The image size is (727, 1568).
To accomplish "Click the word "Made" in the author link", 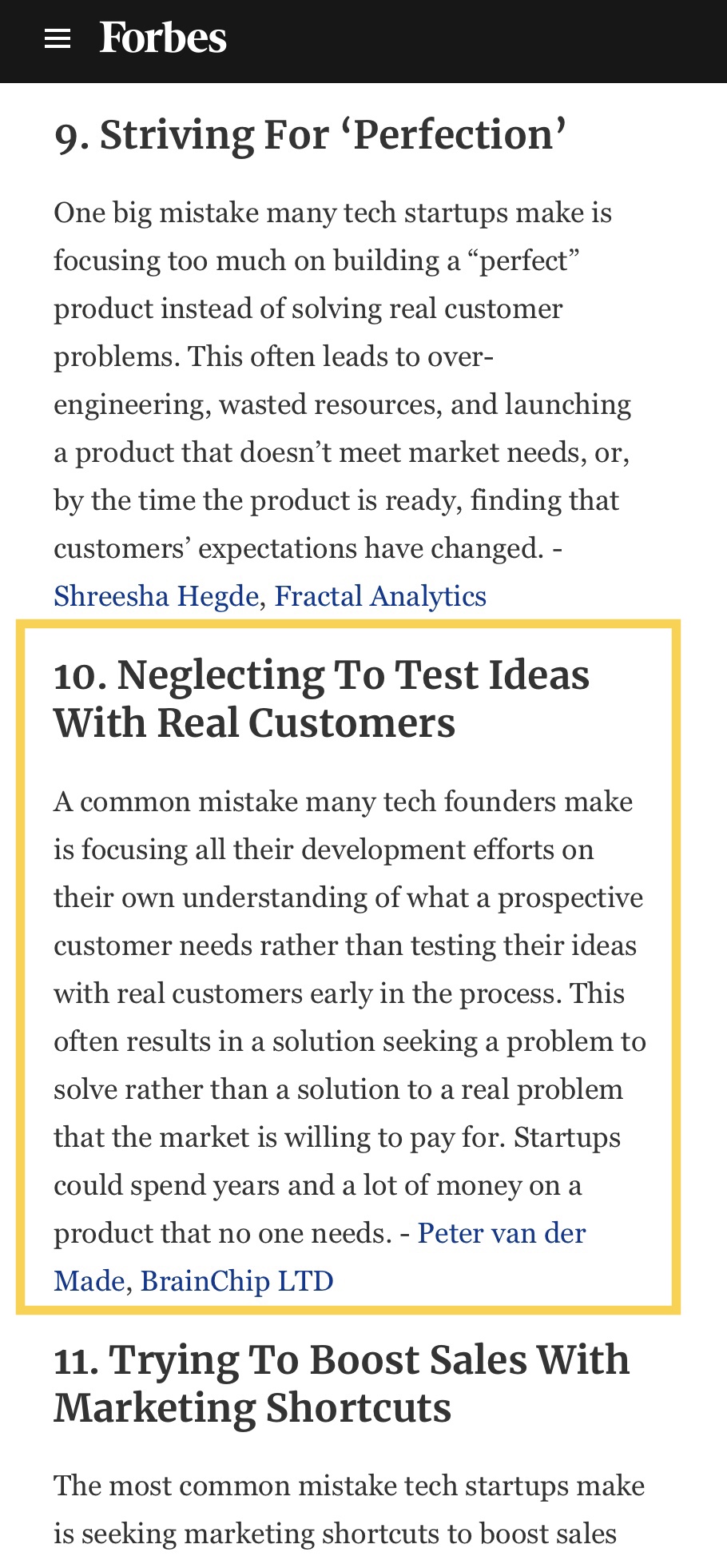I will click(x=89, y=1281).
